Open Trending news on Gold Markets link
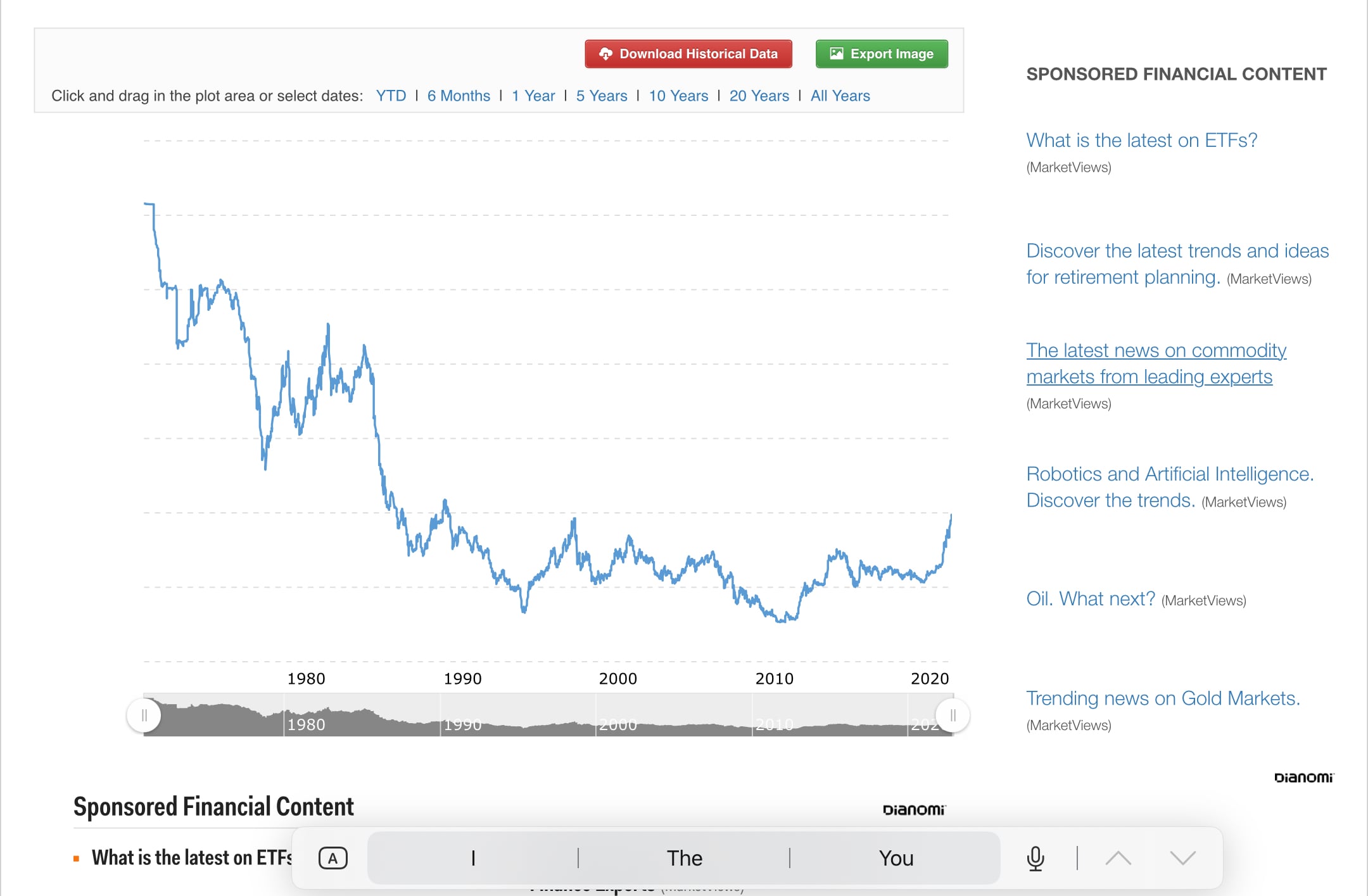Image resolution: width=1368 pixels, height=896 pixels. click(x=1163, y=698)
